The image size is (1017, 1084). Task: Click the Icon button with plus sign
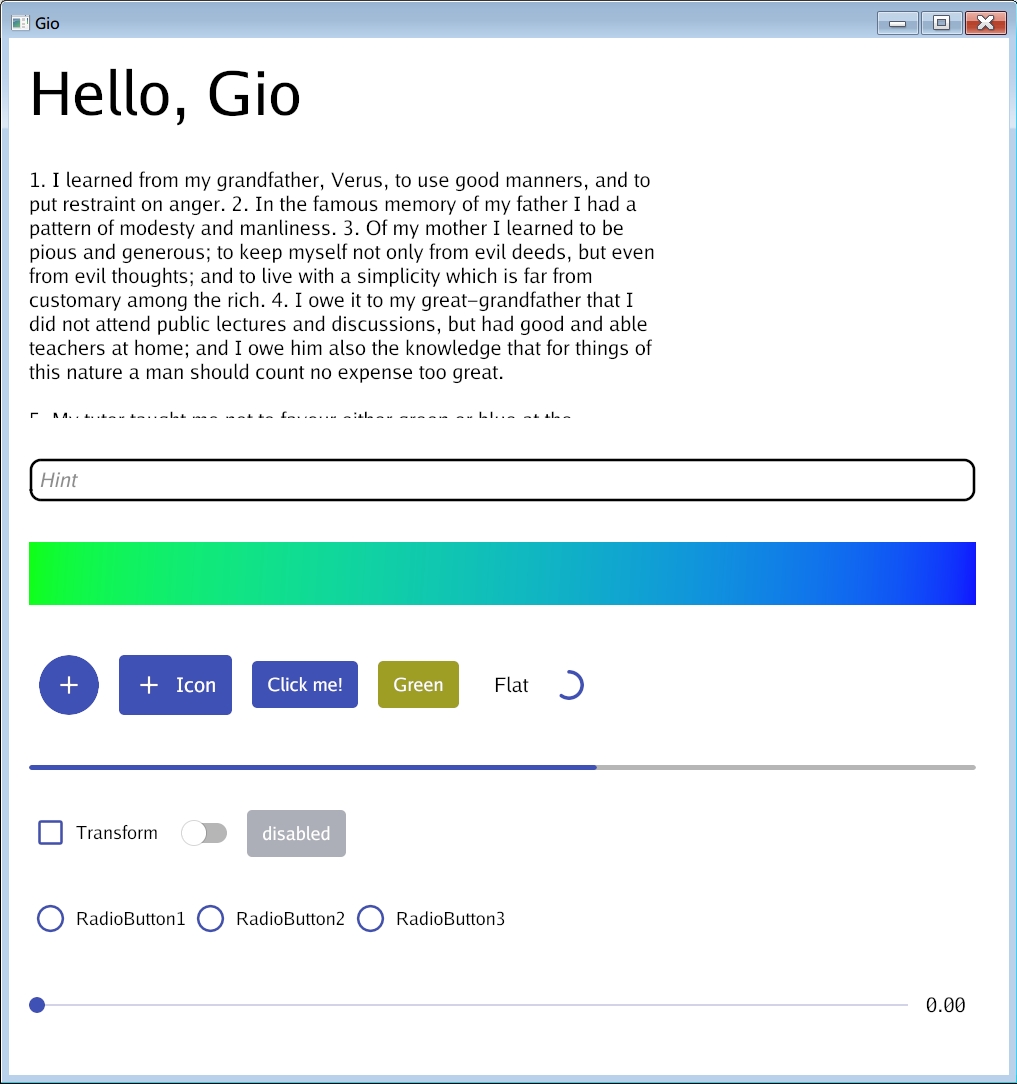coord(175,685)
